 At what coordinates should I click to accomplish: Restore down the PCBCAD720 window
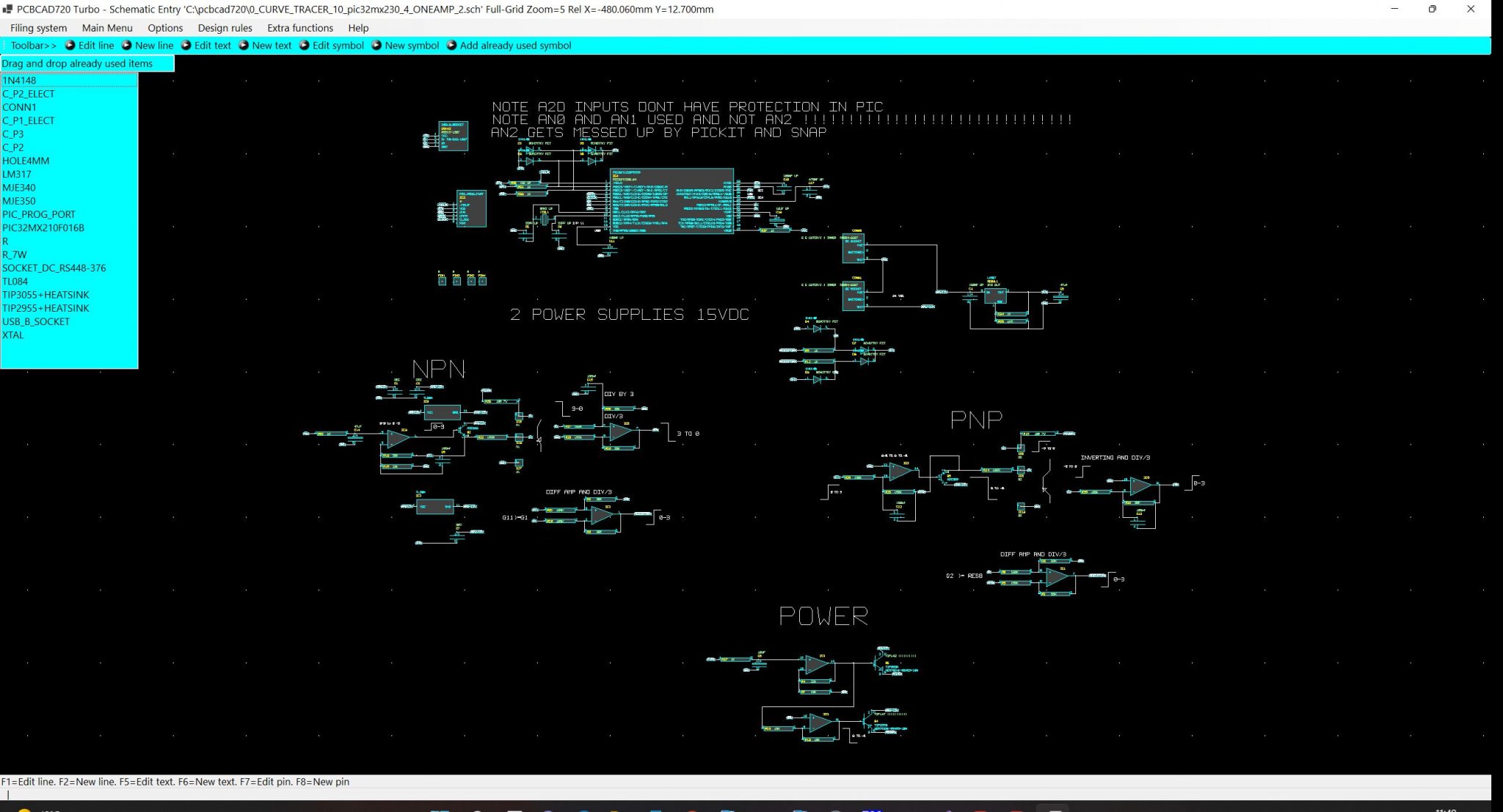click(x=1432, y=9)
